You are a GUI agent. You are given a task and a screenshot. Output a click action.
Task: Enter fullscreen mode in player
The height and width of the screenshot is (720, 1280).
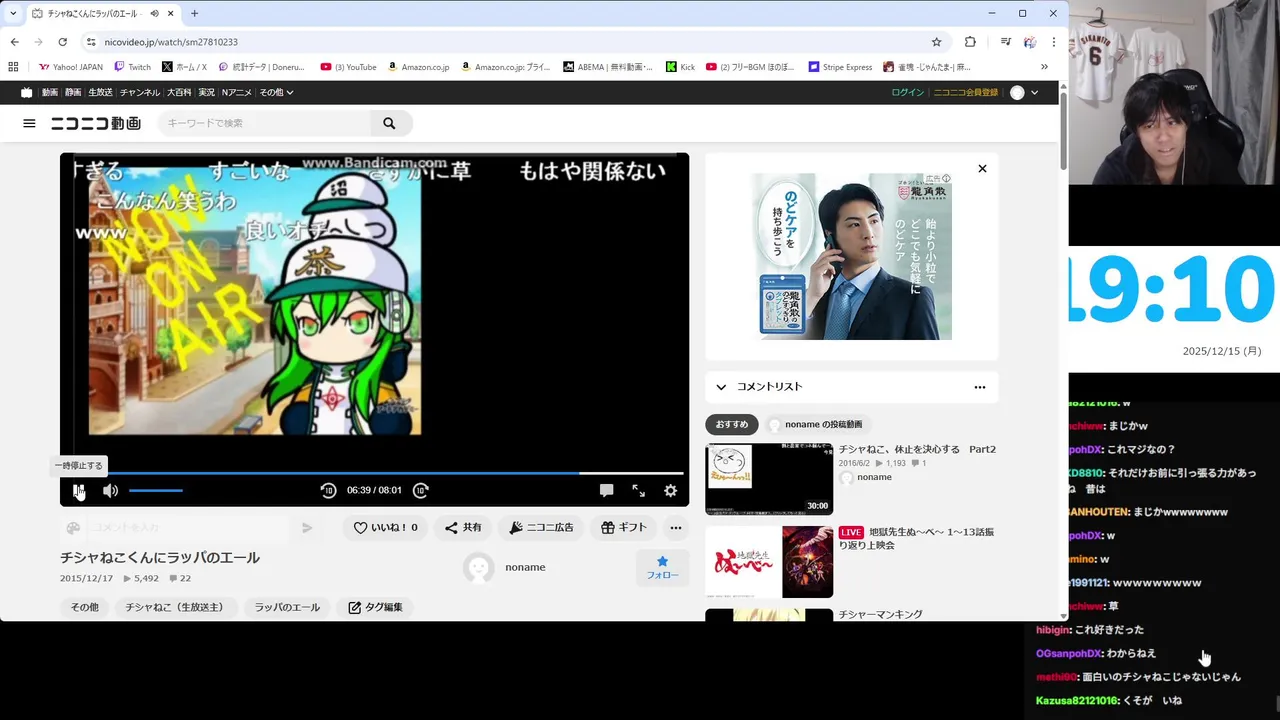[638, 490]
